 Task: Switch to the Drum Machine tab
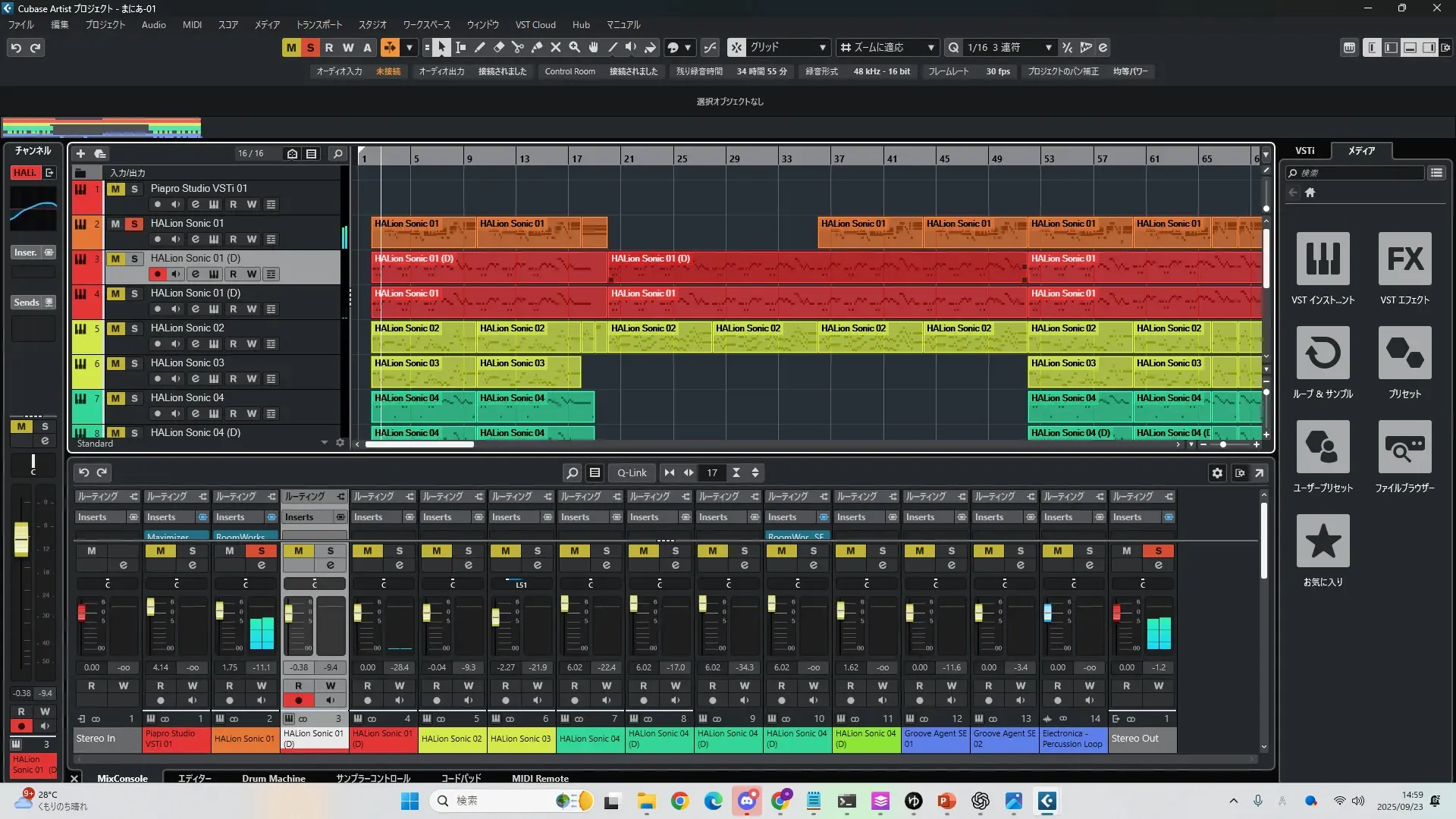click(x=274, y=778)
